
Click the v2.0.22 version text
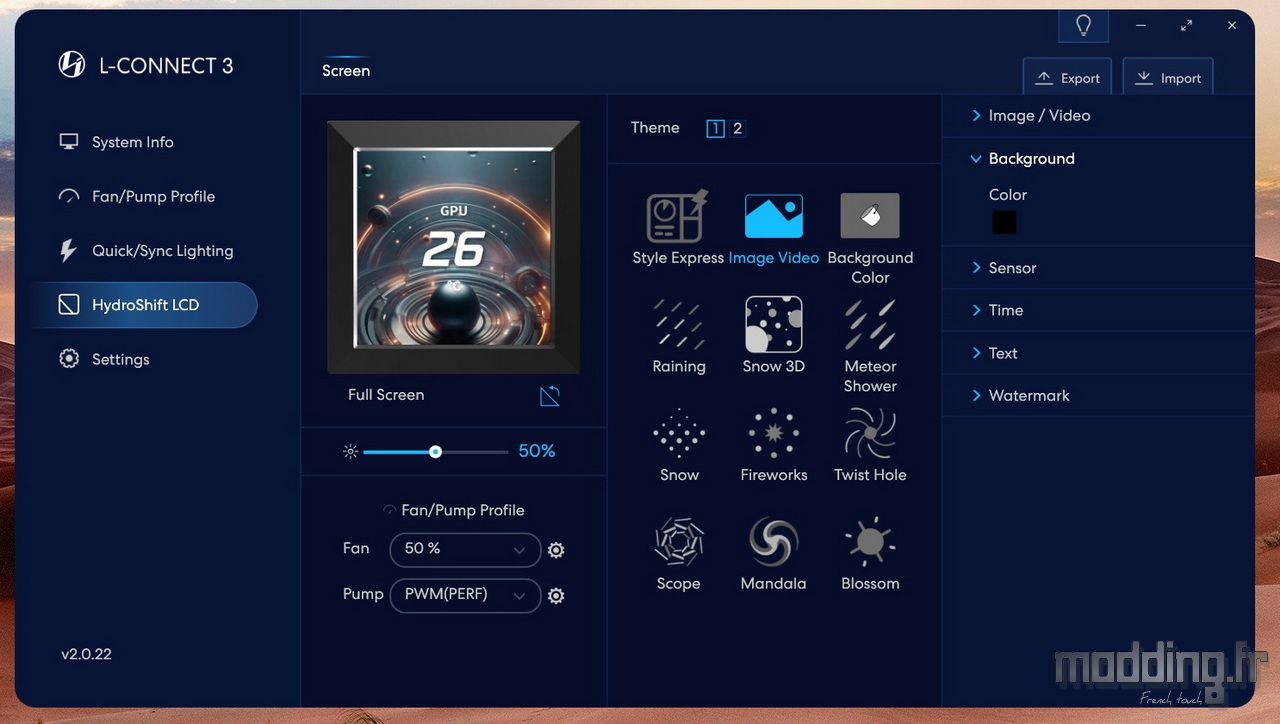point(86,654)
